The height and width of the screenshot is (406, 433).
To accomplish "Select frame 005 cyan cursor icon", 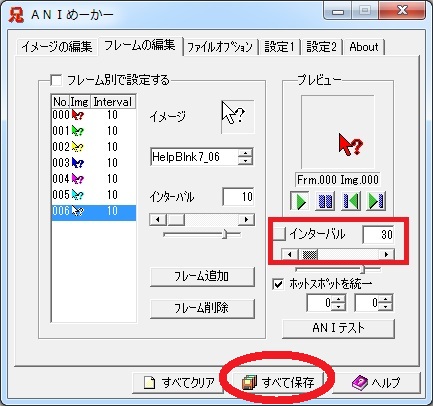I will 78,195.
